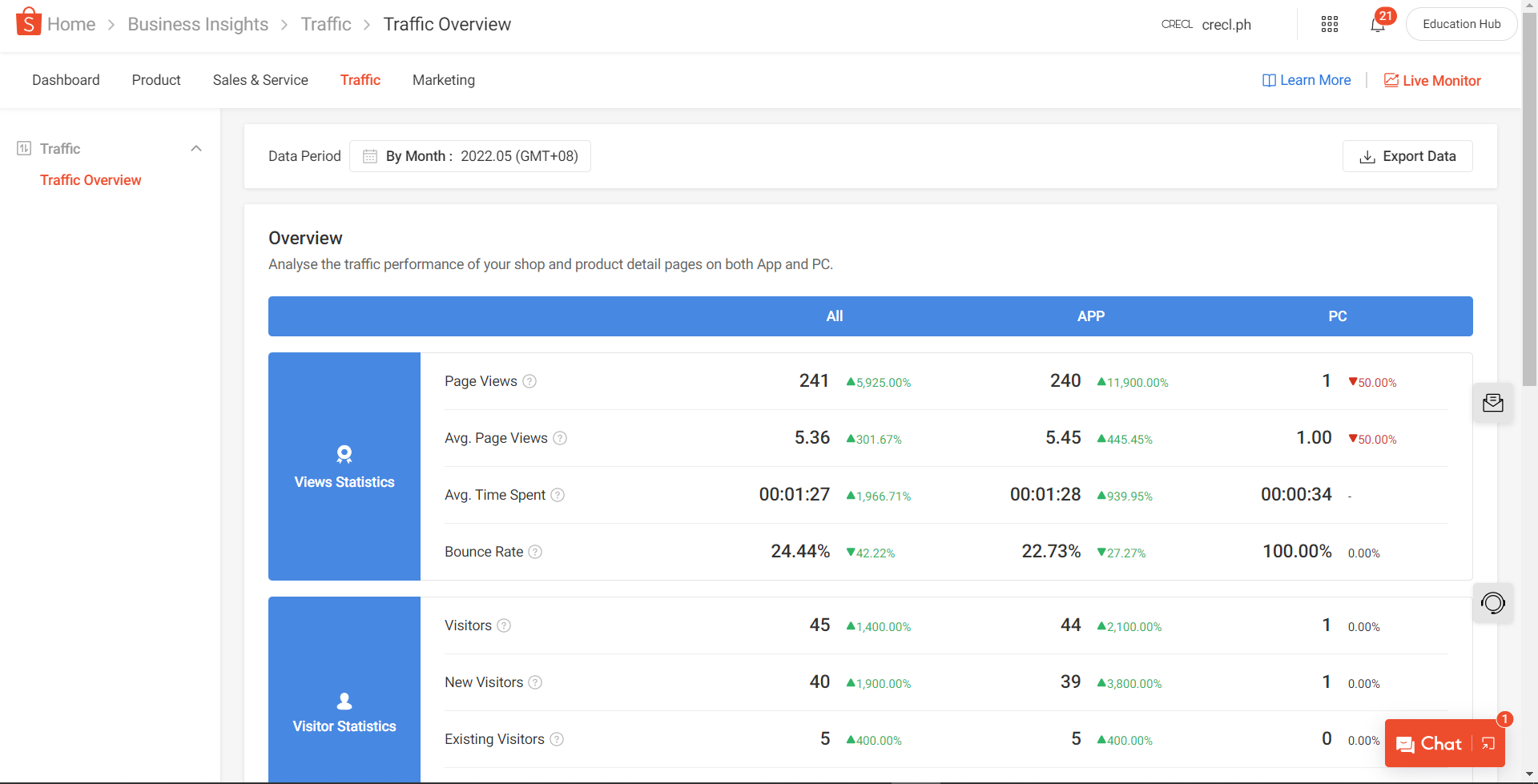The image size is (1538, 784).
Task: Go to Home breadcrumb
Action: tap(71, 24)
